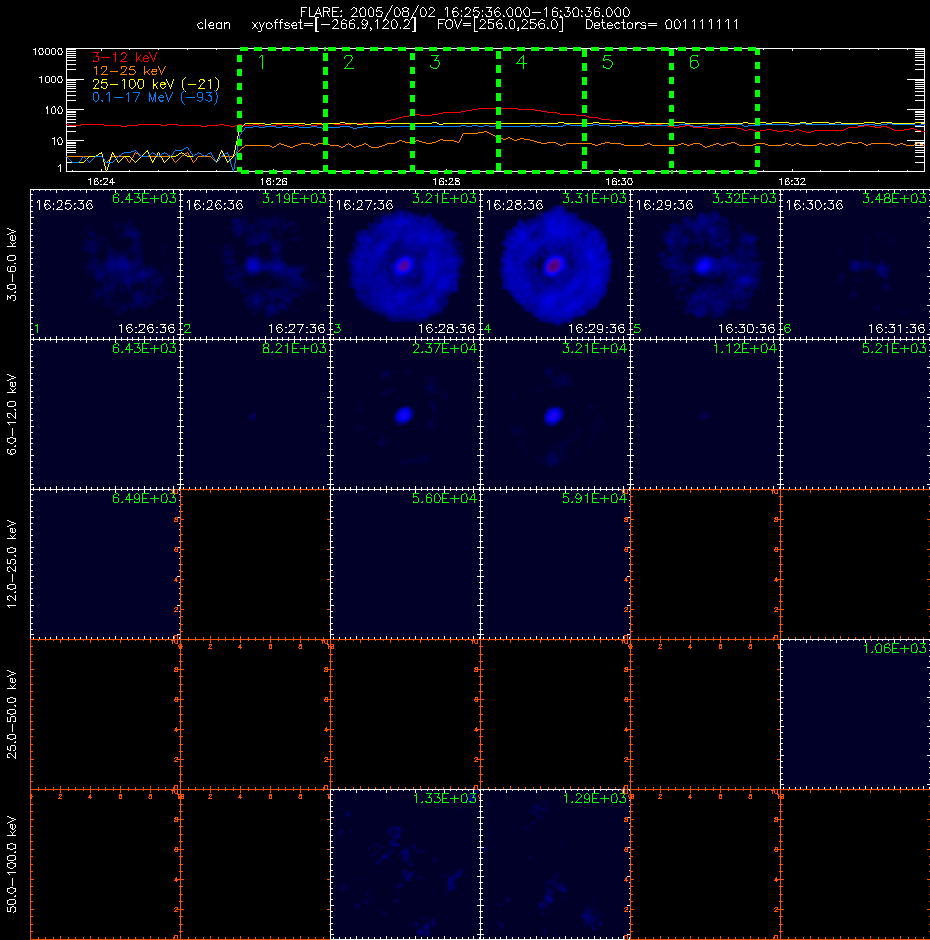
Task: Click the orange 12-25 keV legend entry
Action: point(129,71)
